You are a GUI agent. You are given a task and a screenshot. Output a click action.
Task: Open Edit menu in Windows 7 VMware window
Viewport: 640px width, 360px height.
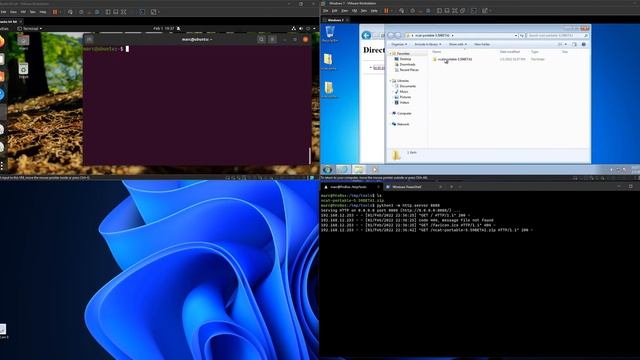(335, 11)
